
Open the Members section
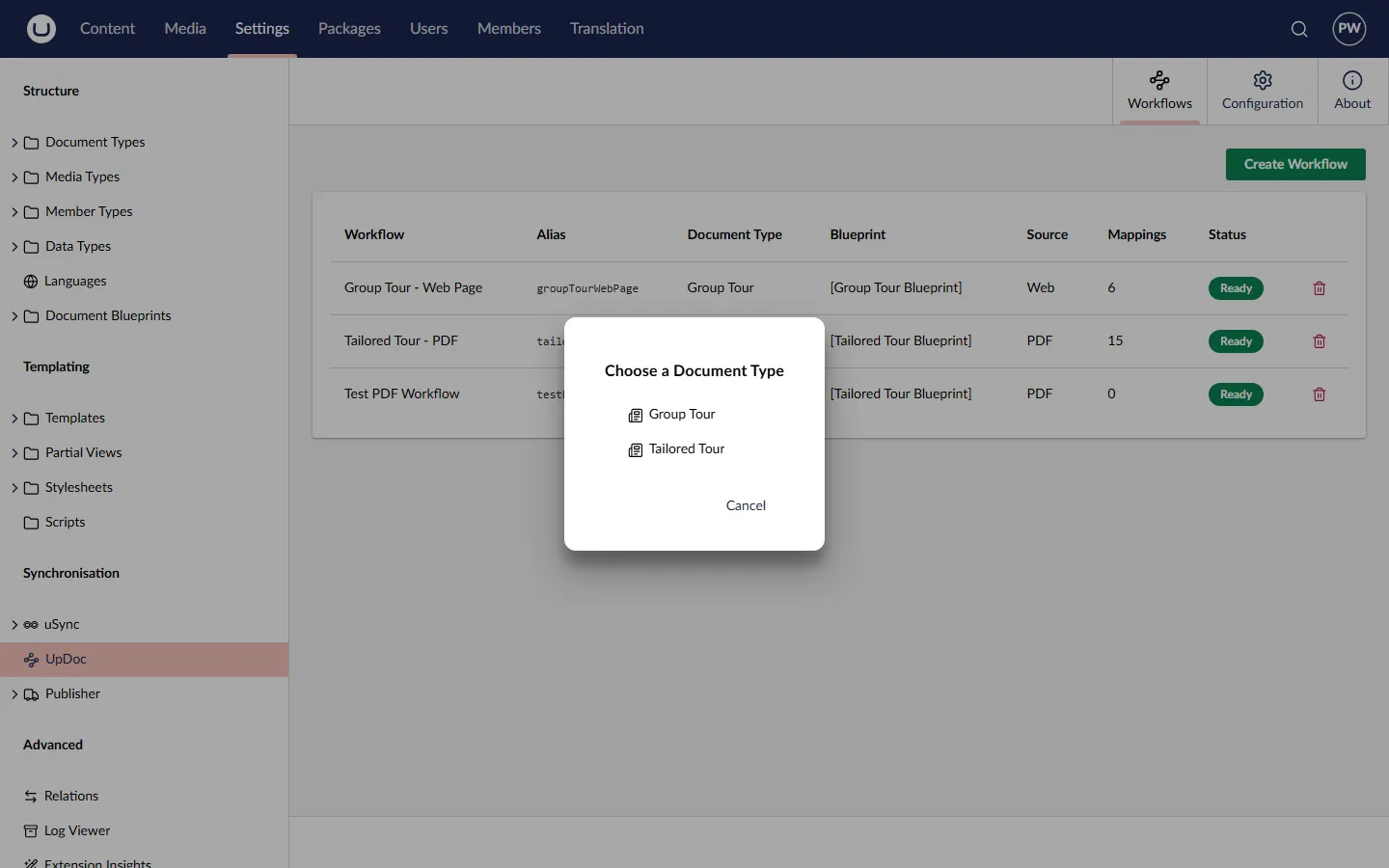pyautogui.click(x=509, y=29)
